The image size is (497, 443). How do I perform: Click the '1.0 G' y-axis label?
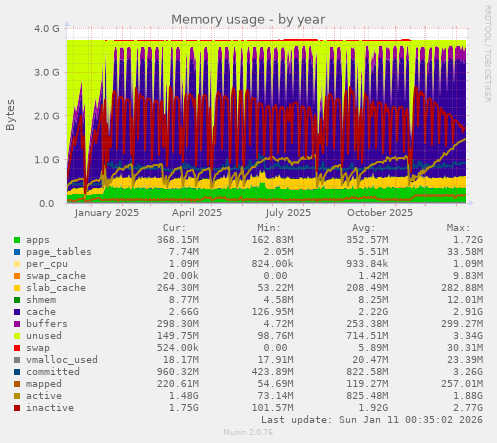click(47, 160)
